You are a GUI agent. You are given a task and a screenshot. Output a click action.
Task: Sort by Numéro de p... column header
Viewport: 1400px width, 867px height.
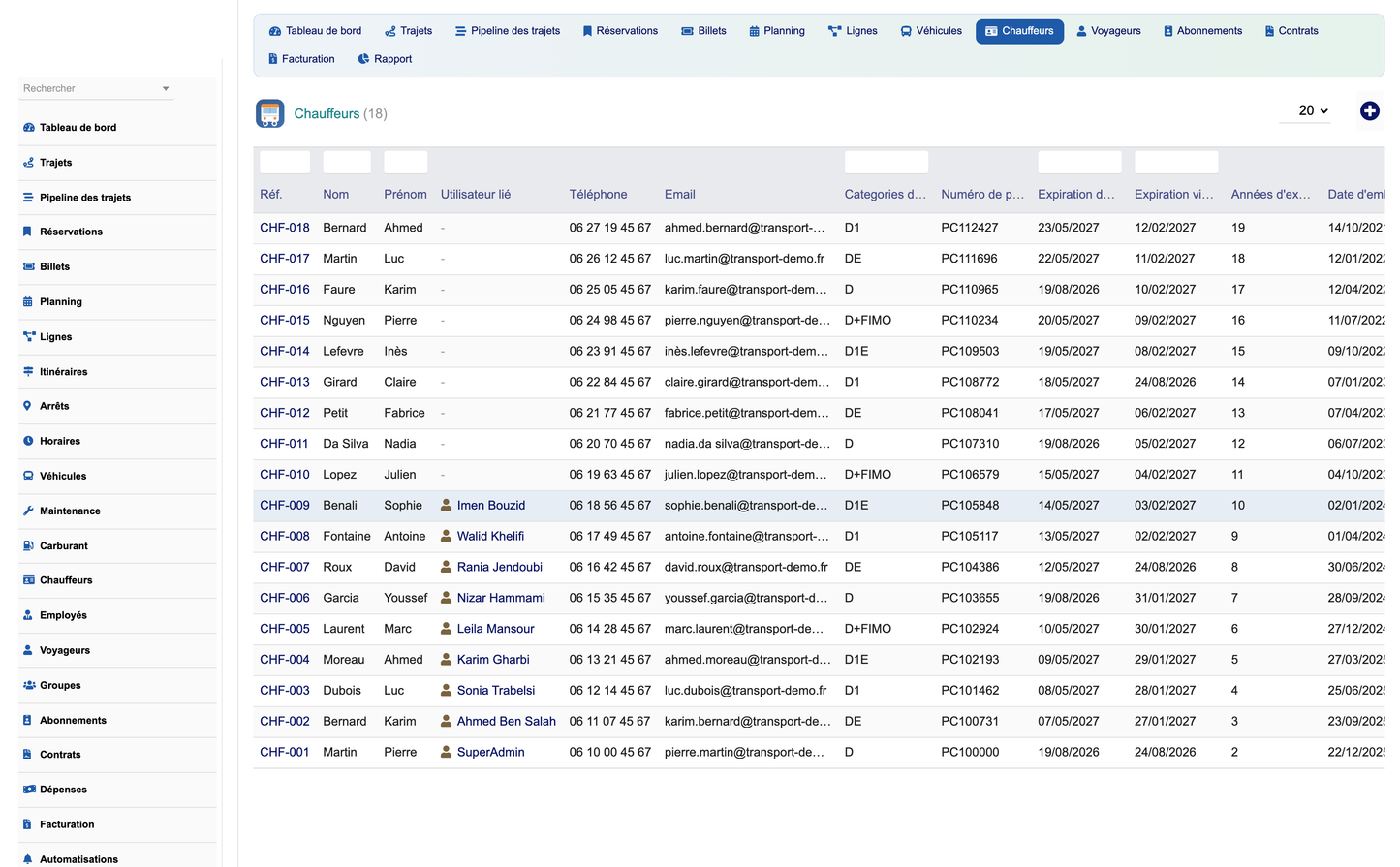982,195
